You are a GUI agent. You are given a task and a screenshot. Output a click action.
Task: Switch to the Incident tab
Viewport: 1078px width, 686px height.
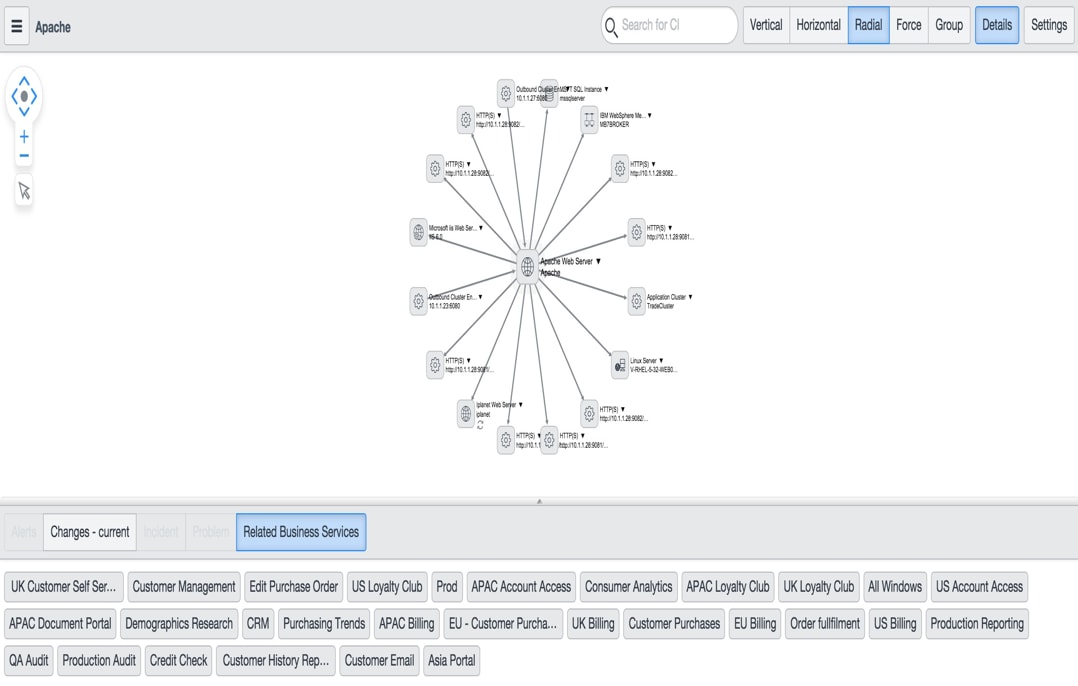pos(161,532)
